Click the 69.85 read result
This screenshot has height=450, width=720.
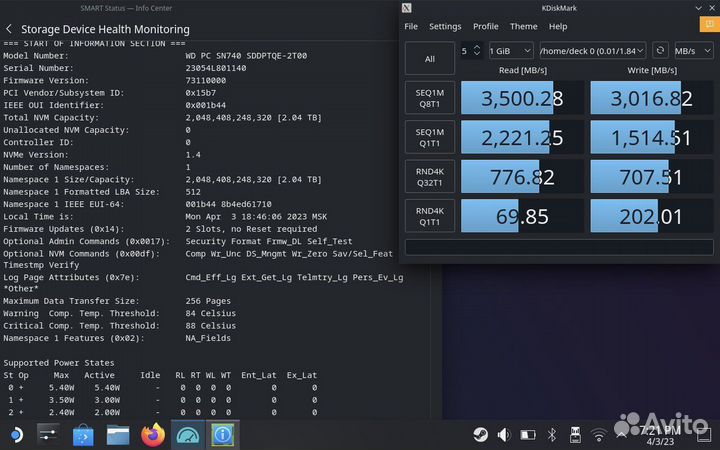pyautogui.click(x=522, y=216)
